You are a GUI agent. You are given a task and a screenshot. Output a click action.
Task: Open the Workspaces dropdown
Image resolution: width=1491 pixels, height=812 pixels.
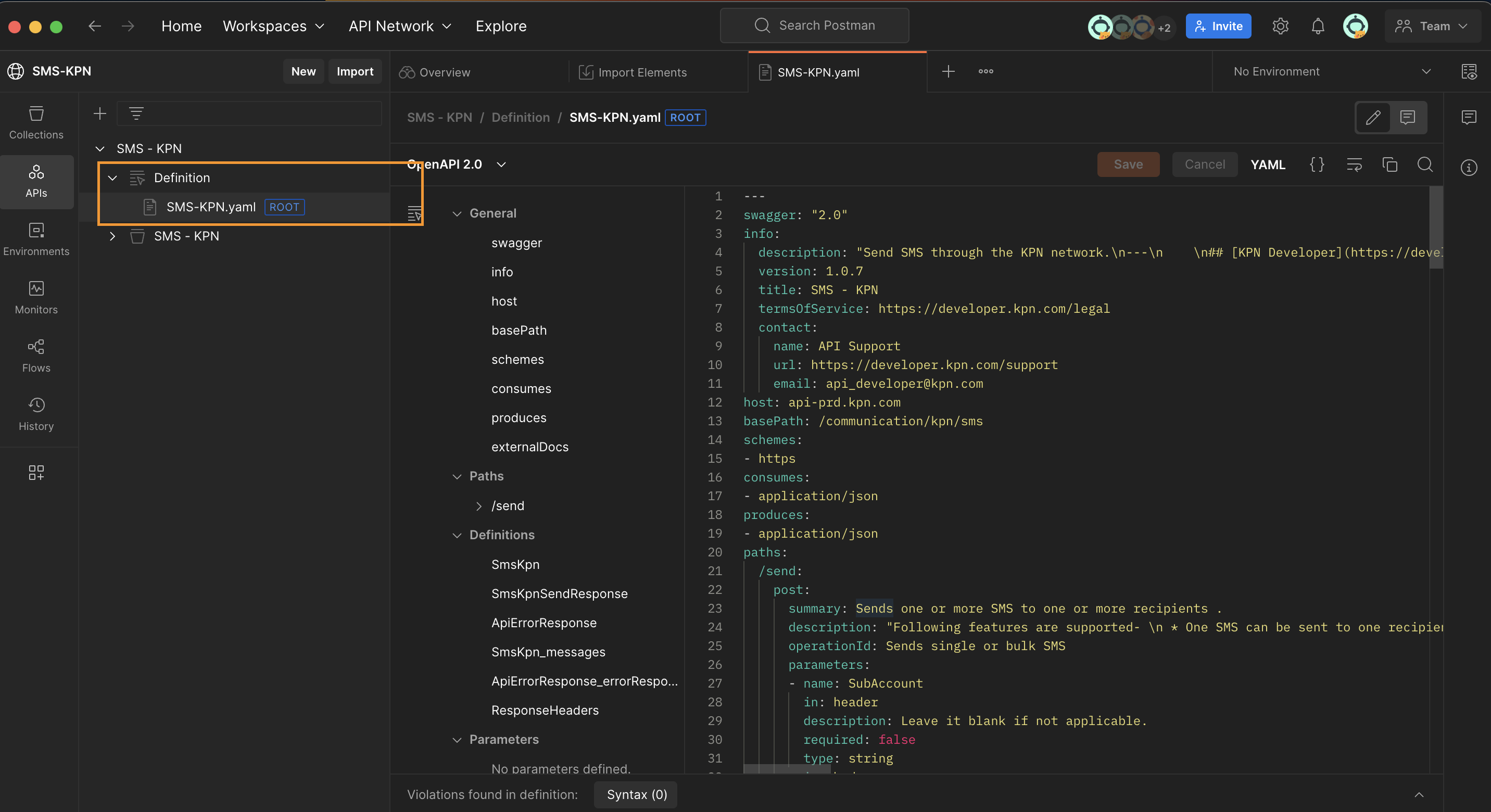(x=273, y=26)
